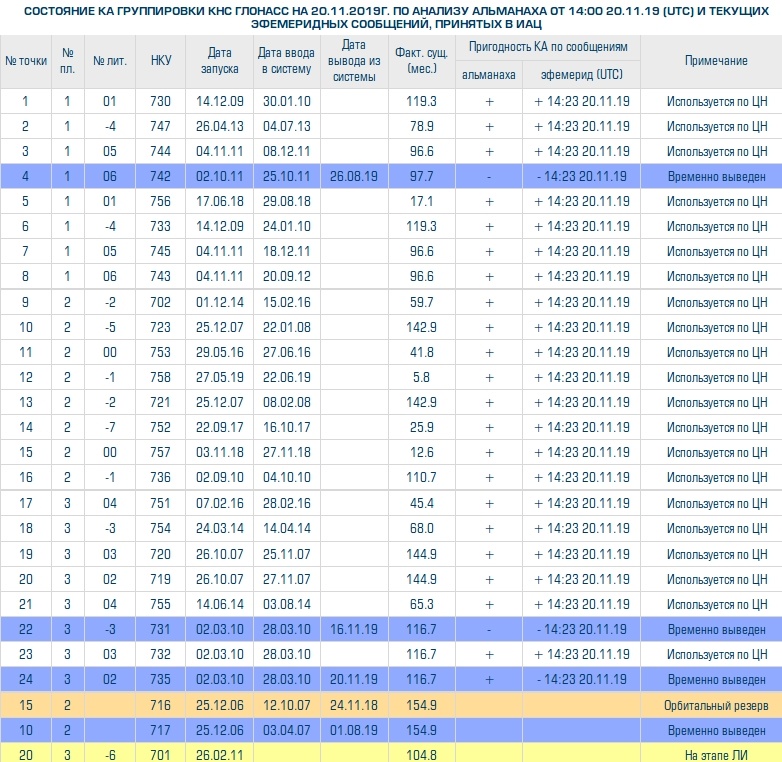Click lifetime value 5.8

421,377
